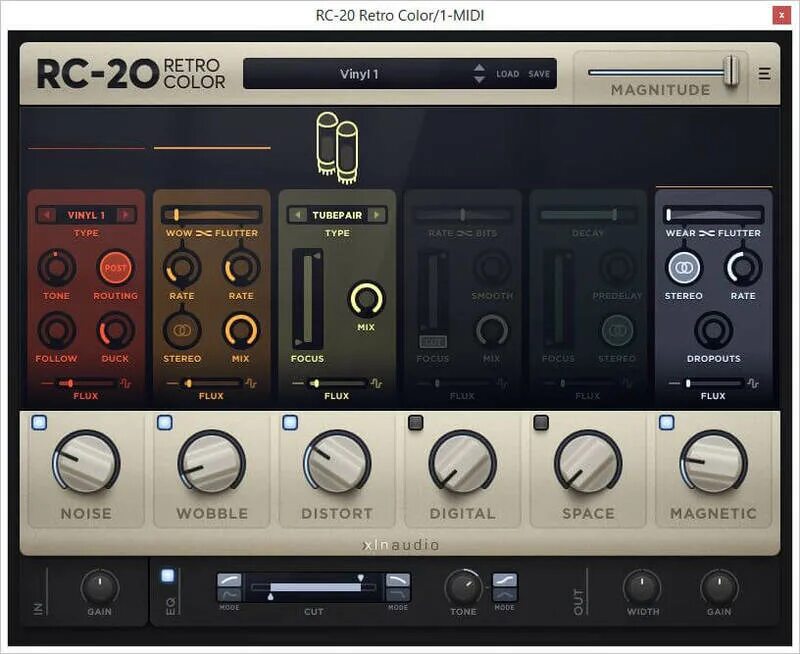Toggle the Wobble stereo link icon
This screenshot has height=654, width=800.
pos(182,331)
